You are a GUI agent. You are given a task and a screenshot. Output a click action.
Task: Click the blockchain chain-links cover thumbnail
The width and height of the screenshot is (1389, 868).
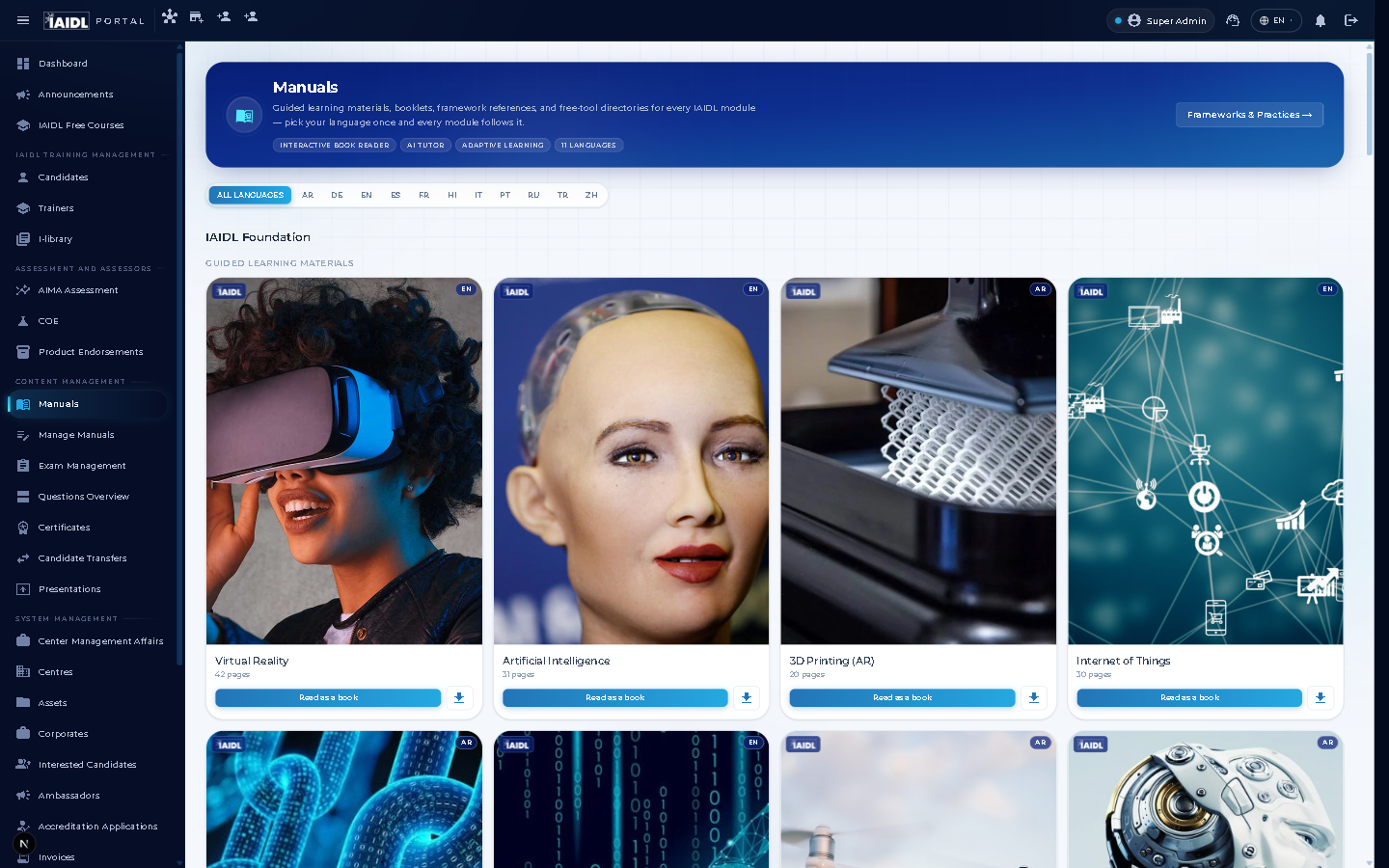(344, 800)
